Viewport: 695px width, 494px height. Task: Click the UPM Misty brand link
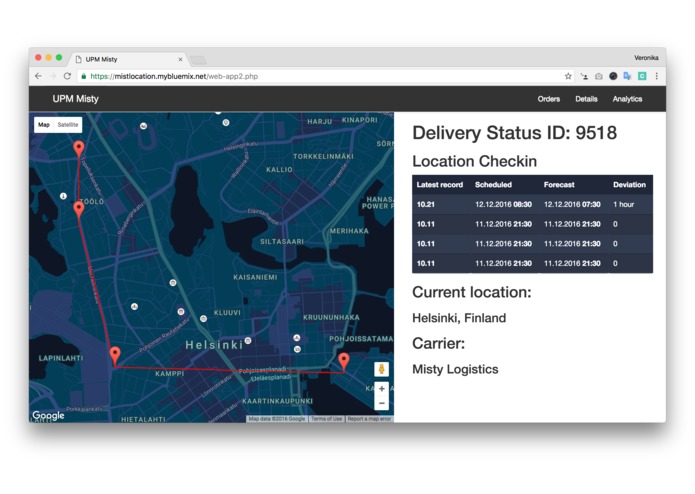point(75,99)
